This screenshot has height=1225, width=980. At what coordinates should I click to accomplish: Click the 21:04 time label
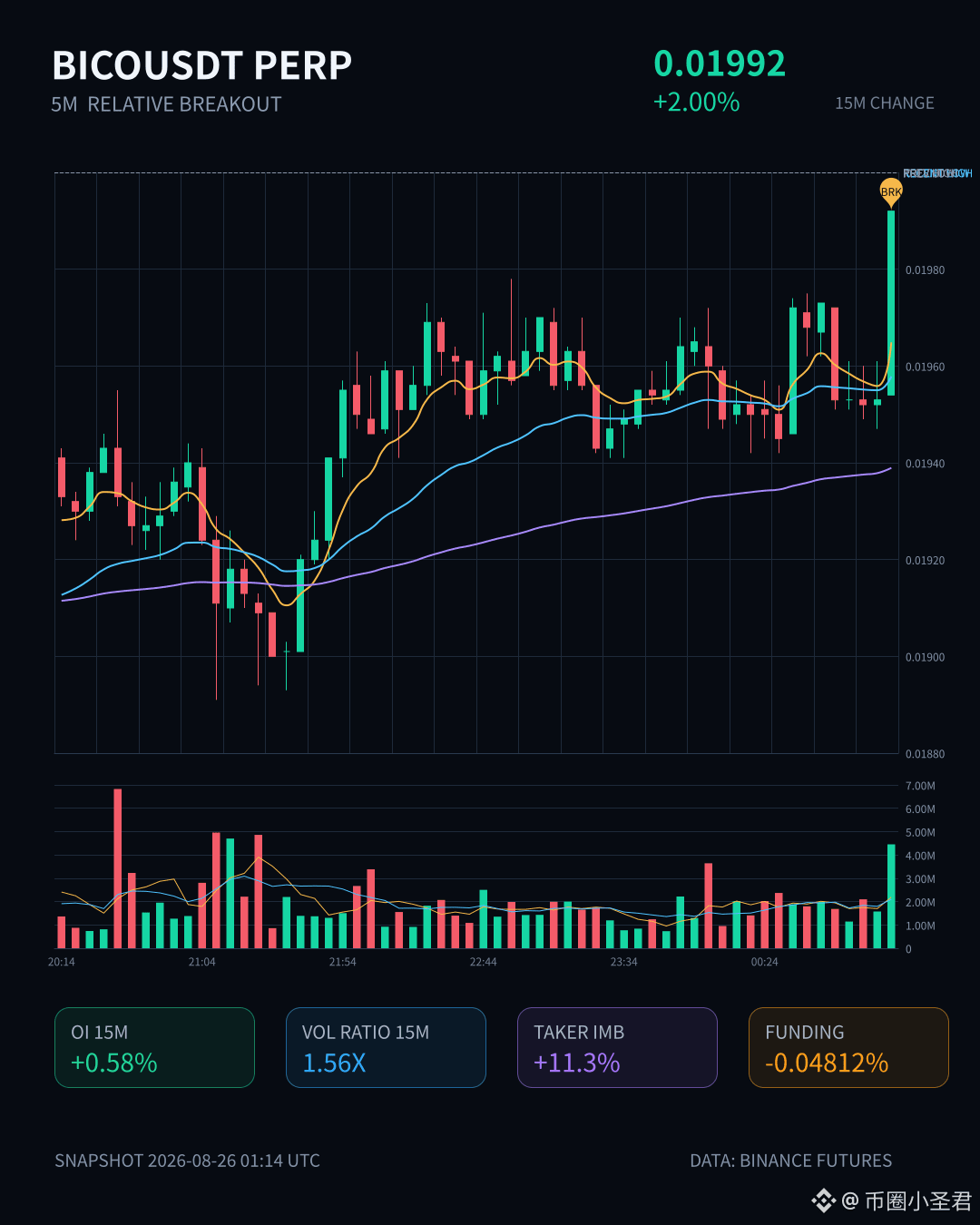click(202, 962)
